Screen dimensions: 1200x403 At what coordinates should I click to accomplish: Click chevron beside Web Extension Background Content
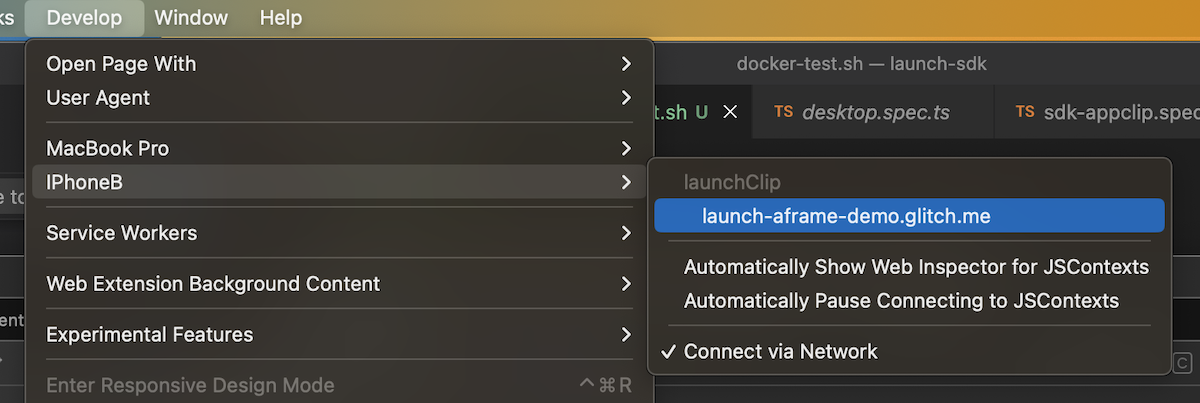[x=626, y=284]
